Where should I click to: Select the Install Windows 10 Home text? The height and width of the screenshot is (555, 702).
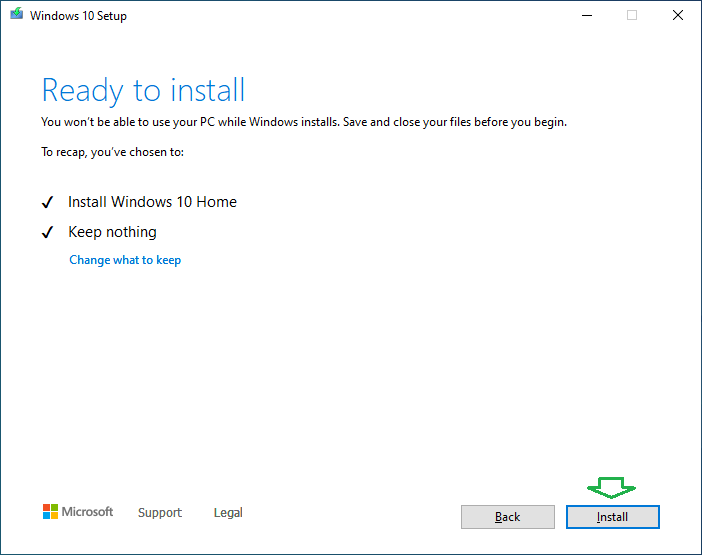click(152, 202)
